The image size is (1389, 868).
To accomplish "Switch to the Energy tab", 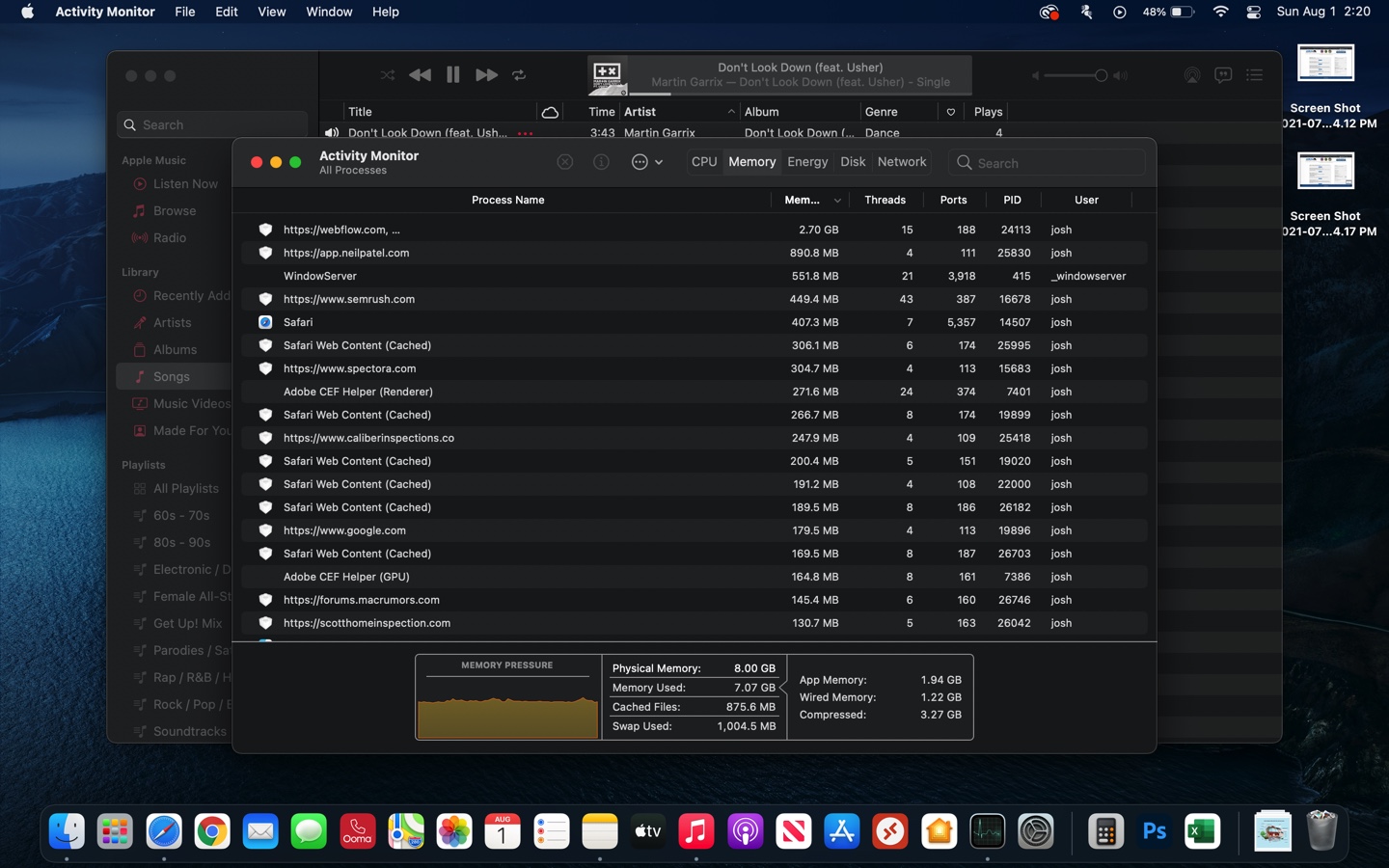I will (807, 162).
